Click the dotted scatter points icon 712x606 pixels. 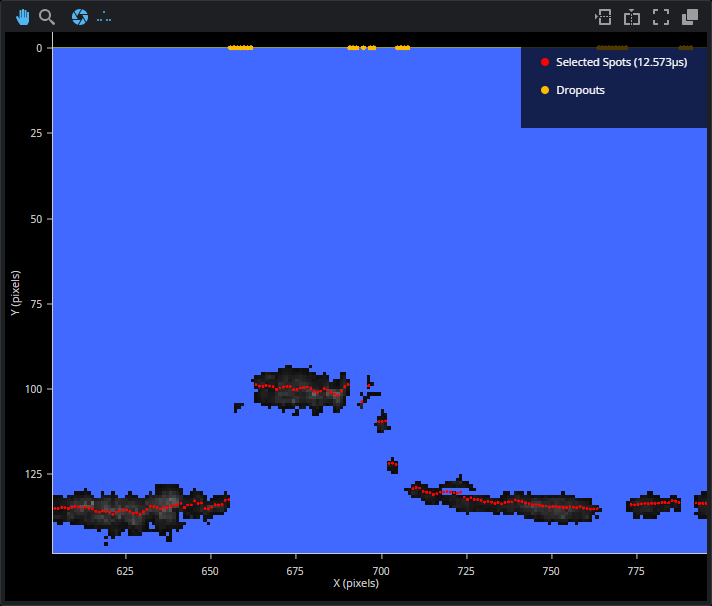pyautogui.click(x=104, y=17)
